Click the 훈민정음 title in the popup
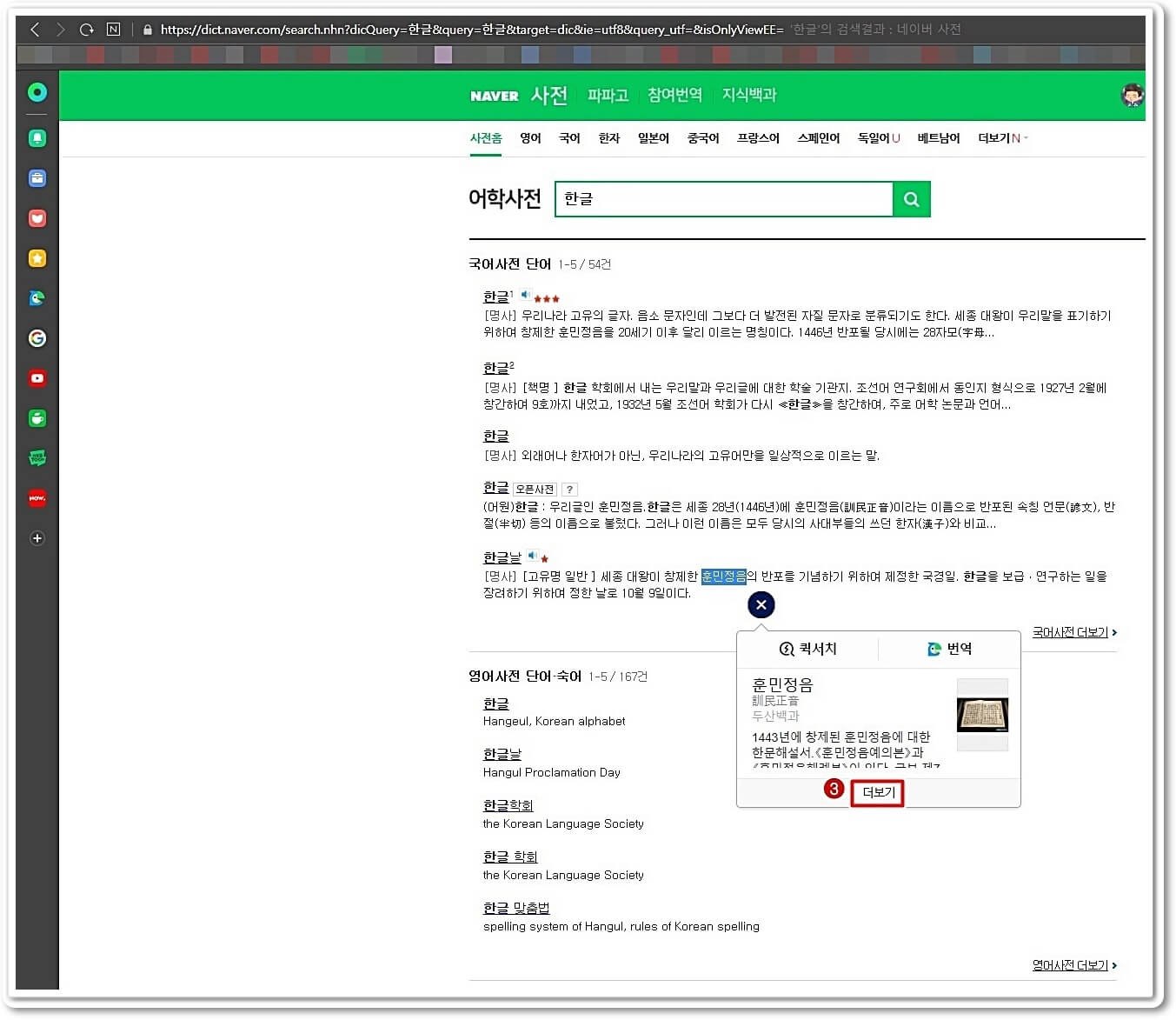 click(782, 685)
